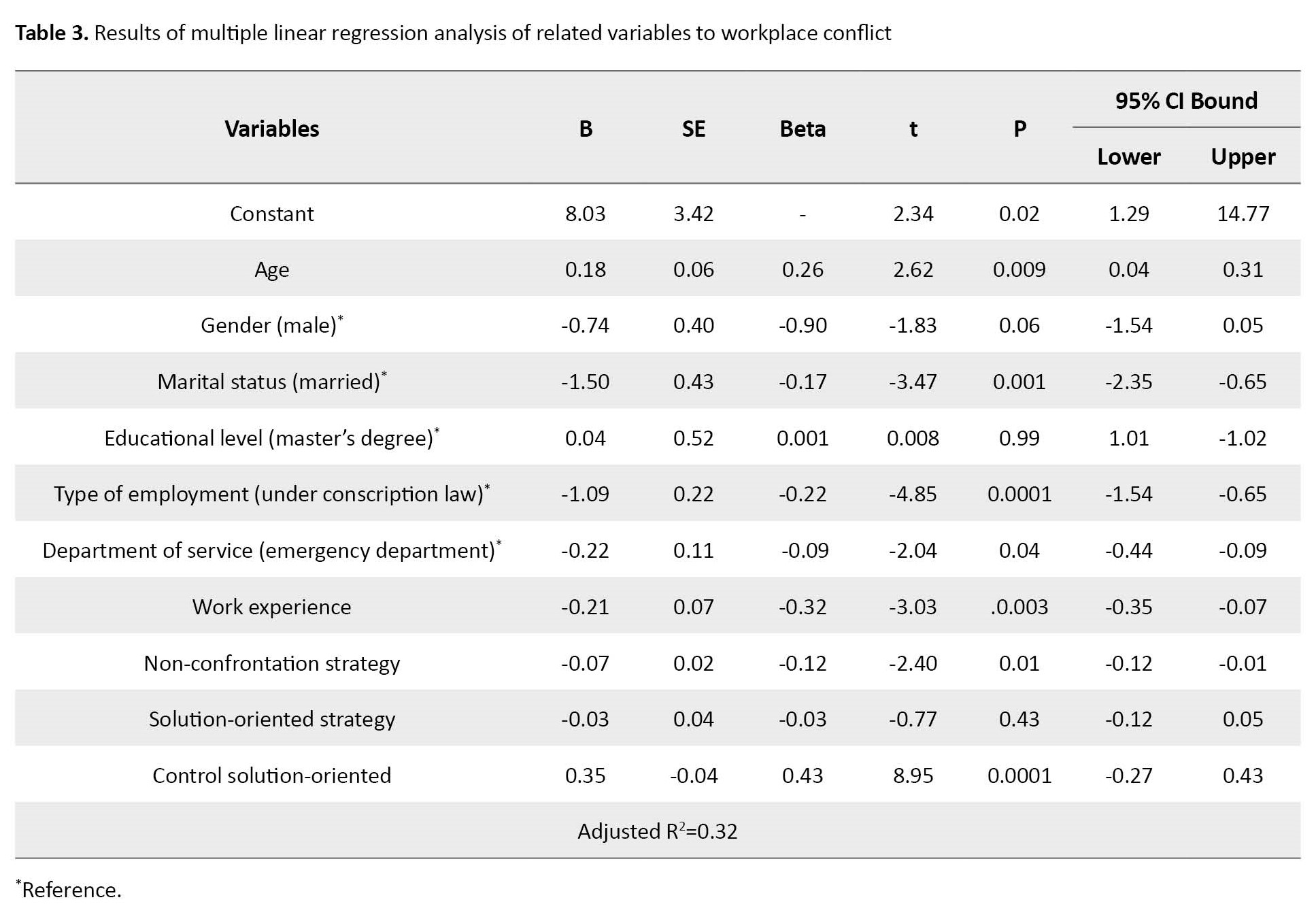Image resolution: width=1316 pixels, height=919 pixels.
Task: Select the Control solution-oriented label
Action: coord(271,775)
